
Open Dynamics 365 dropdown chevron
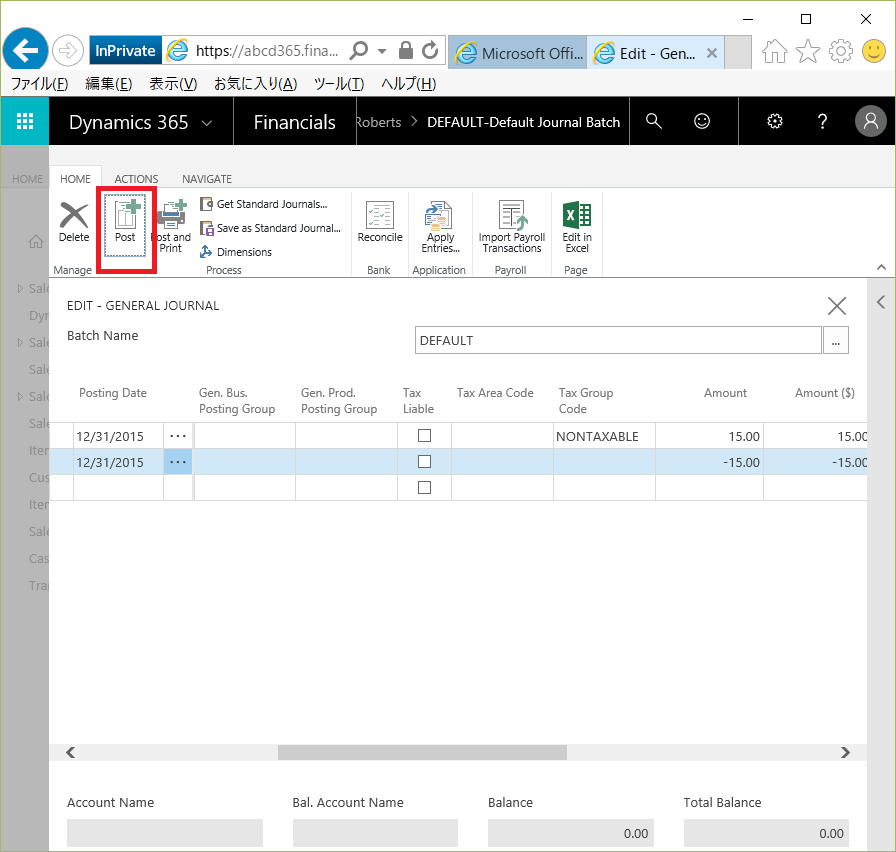tap(207, 123)
